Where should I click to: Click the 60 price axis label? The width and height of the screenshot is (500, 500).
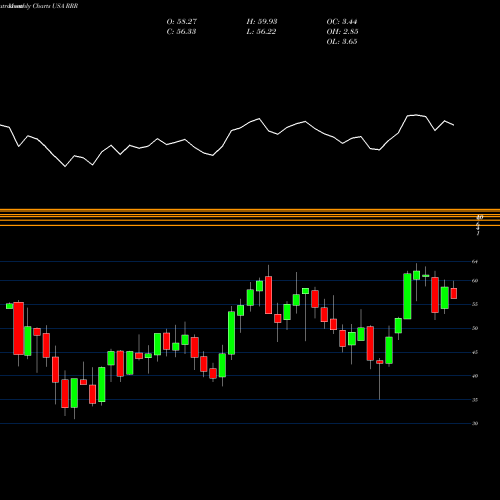pos(475,281)
